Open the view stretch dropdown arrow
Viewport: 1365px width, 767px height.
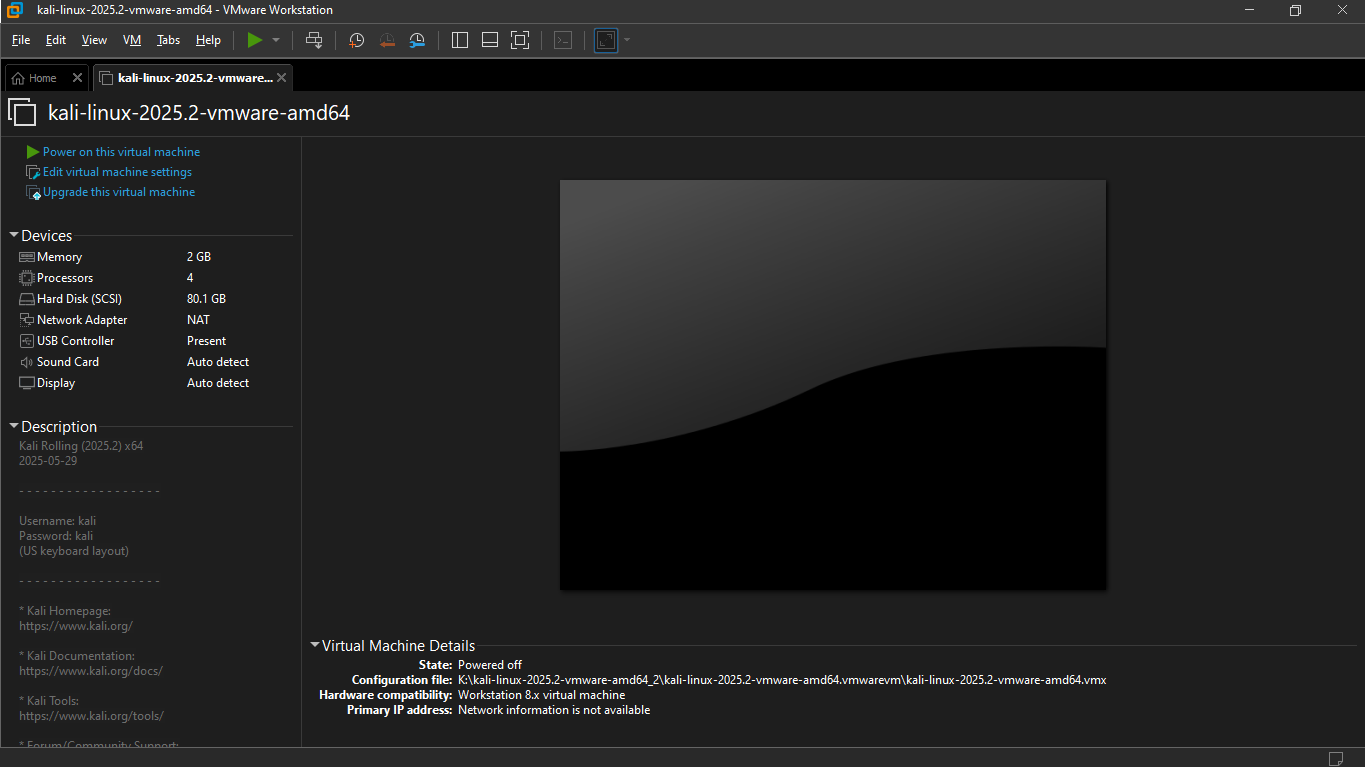tap(627, 40)
